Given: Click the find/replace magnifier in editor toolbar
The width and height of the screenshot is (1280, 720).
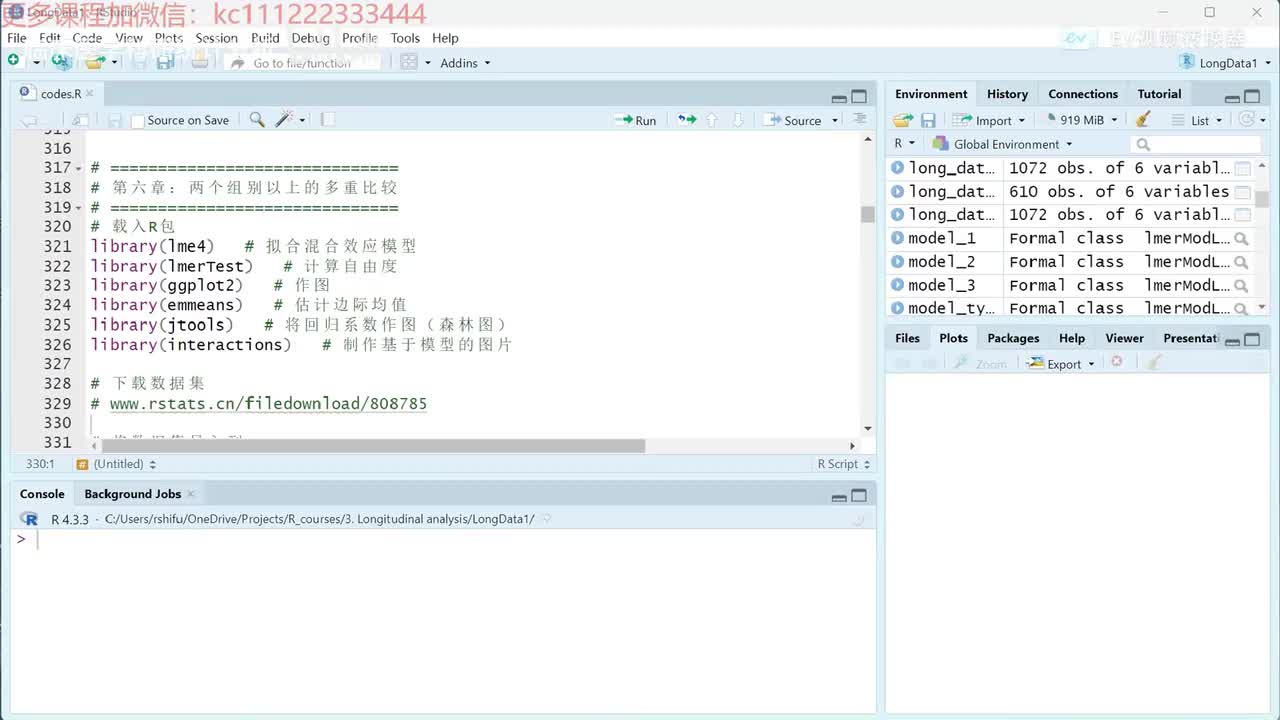Looking at the screenshot, I should point(257,120).
